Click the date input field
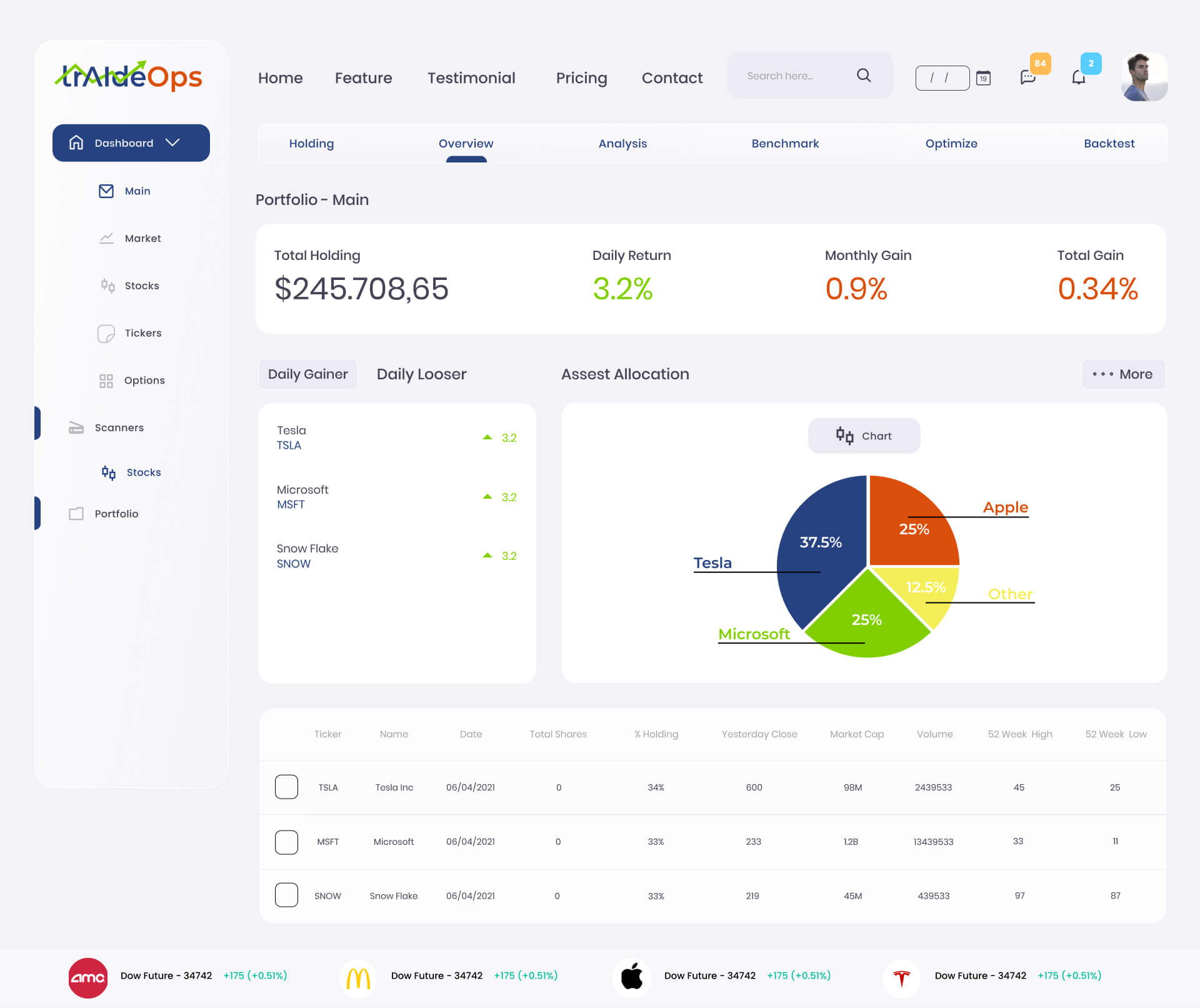This screenshot has width=1200, height=1008. (942, 78)
